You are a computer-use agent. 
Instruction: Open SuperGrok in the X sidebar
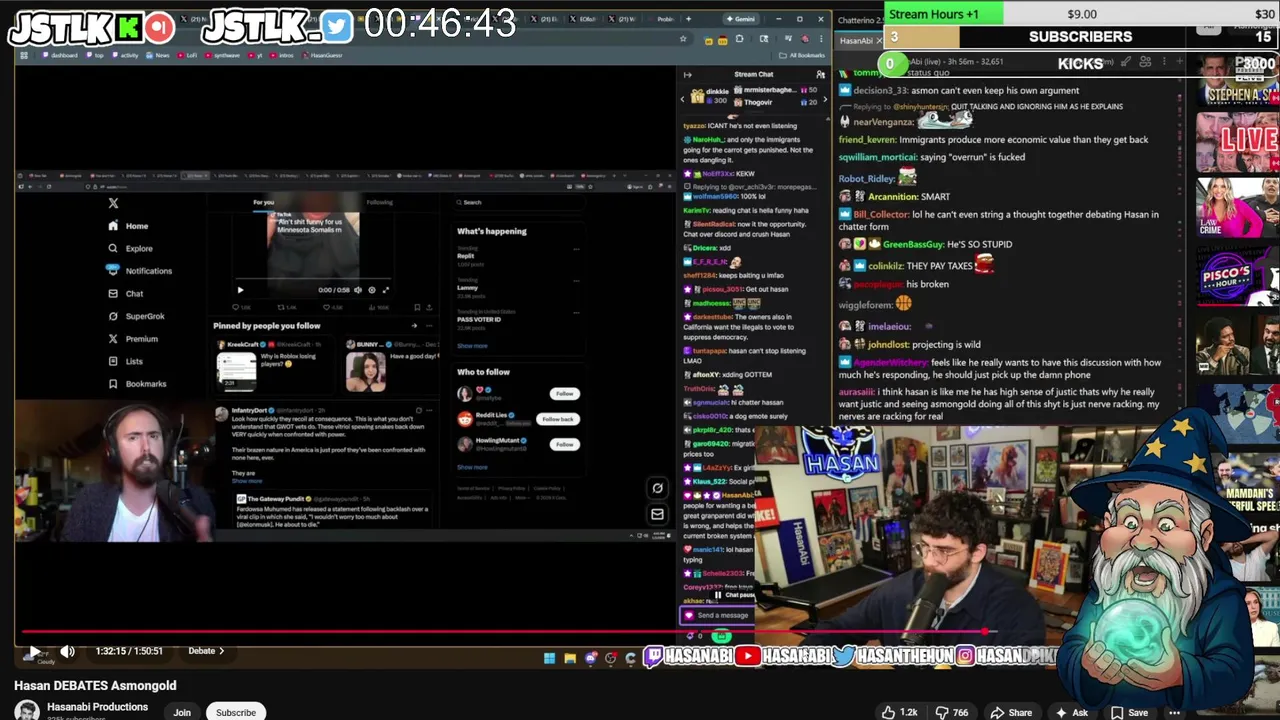pos(136,316)
